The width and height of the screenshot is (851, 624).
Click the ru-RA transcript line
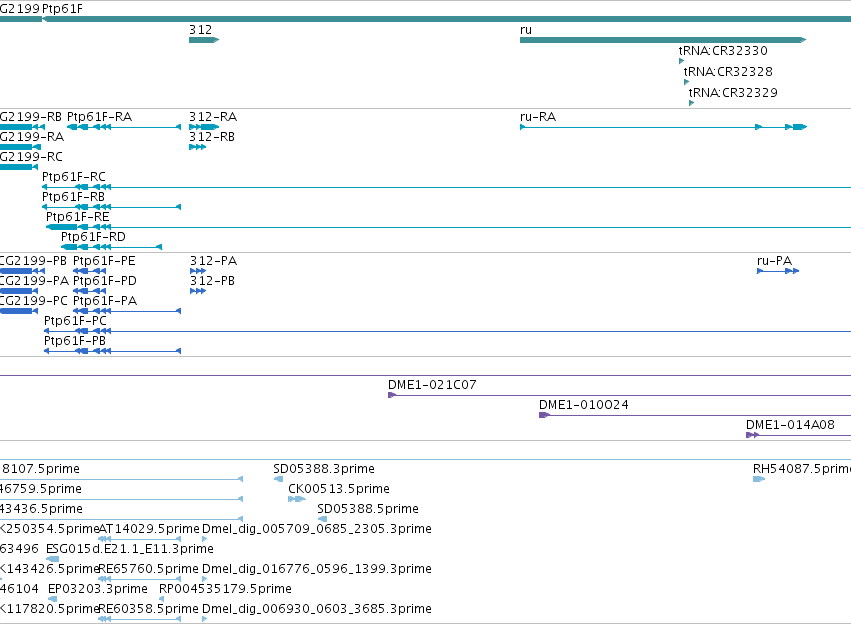tap(663, 127)
